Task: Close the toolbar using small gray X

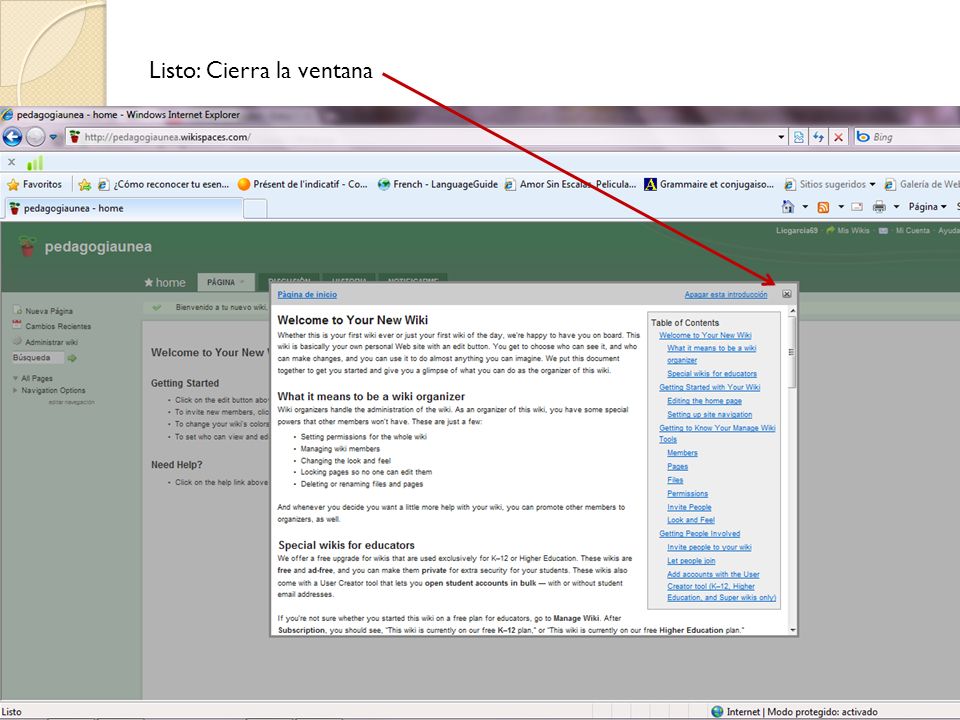Action: pos(11,162)
